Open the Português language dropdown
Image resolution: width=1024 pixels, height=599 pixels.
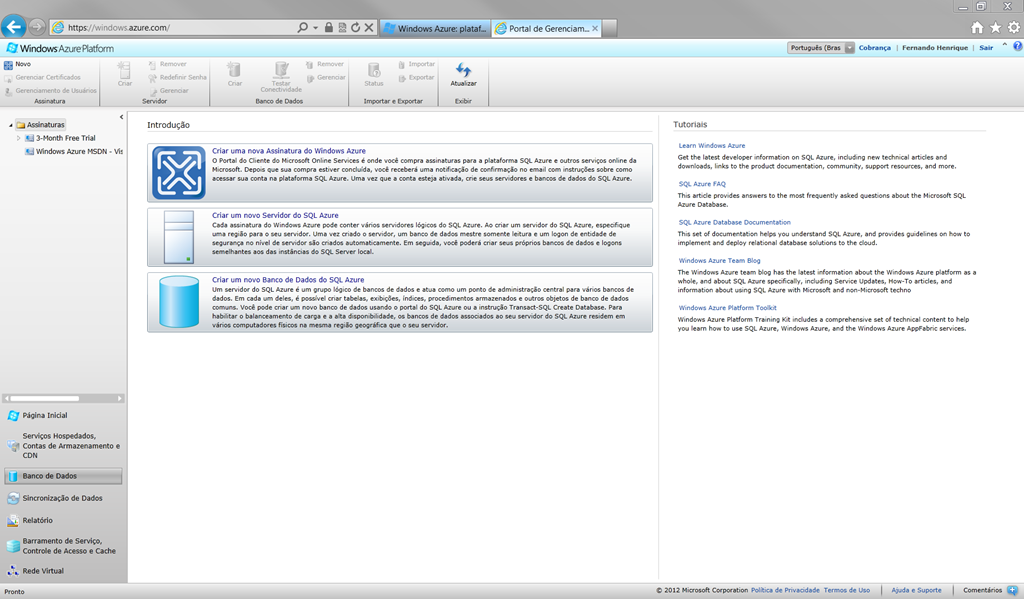pyautogui.click(x=849, y=48)
